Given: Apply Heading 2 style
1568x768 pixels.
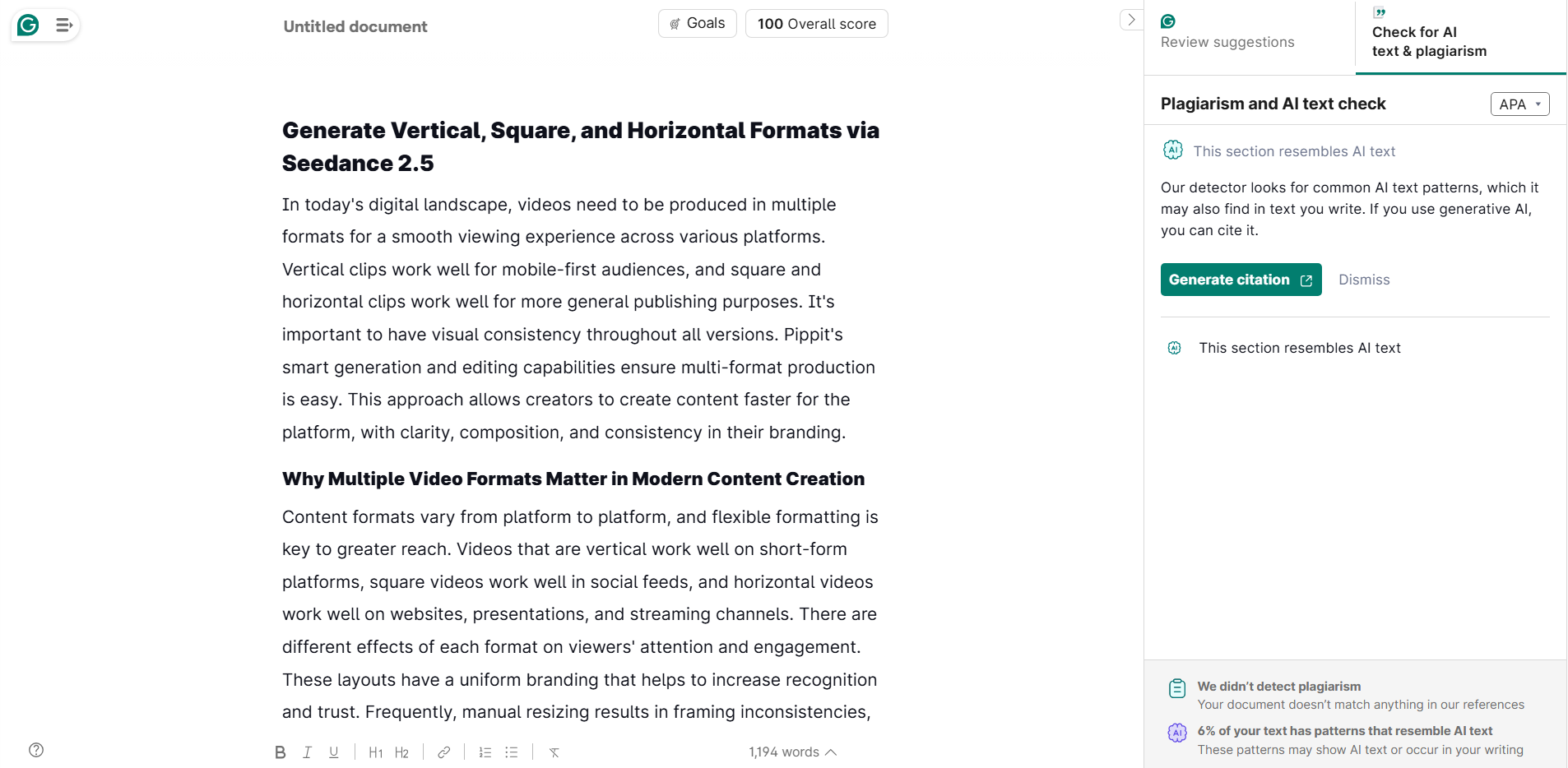Looking at the screenshot, I should click(401, 752).
